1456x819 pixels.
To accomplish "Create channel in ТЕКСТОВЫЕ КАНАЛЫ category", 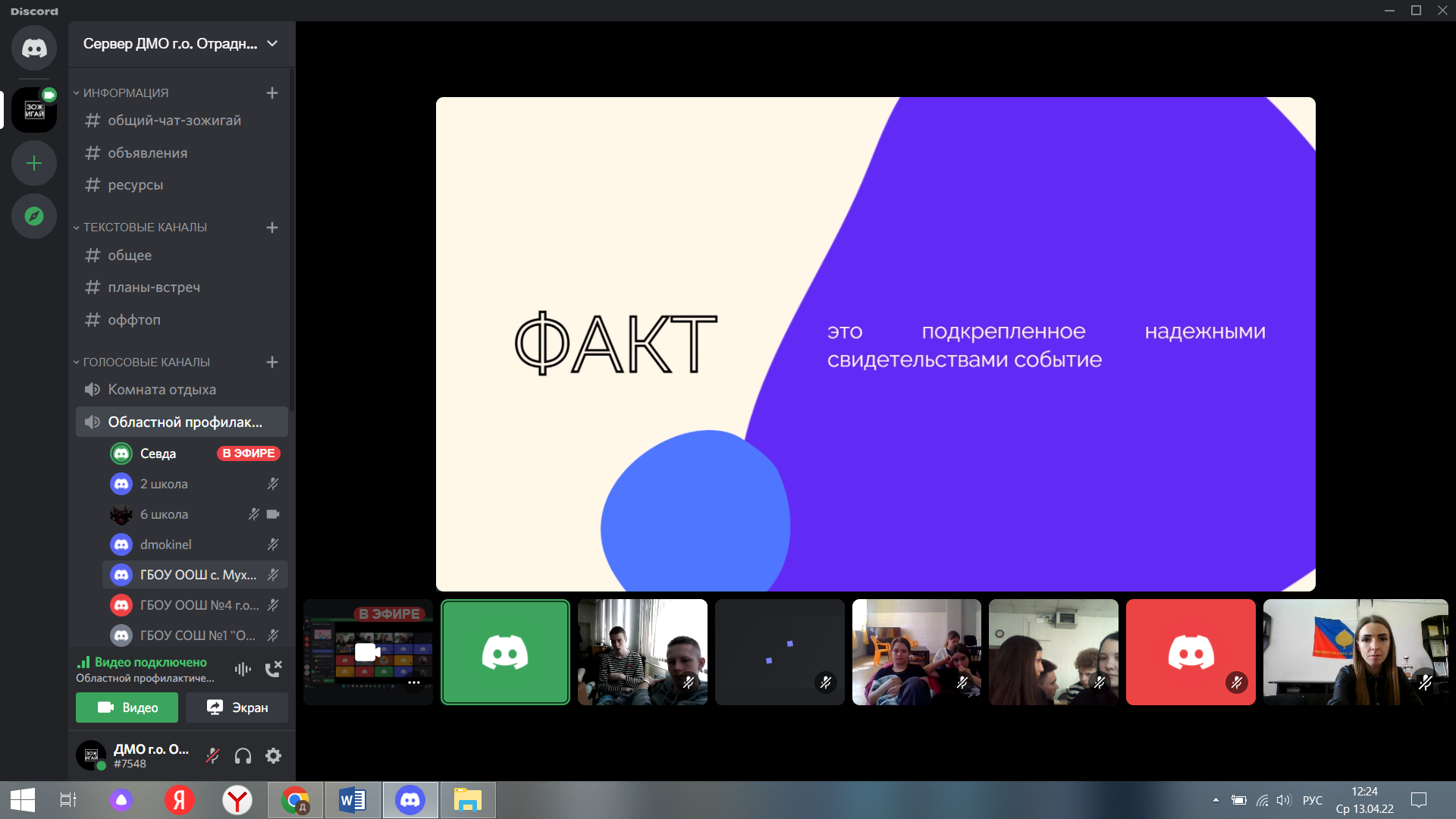I will 272,227.
